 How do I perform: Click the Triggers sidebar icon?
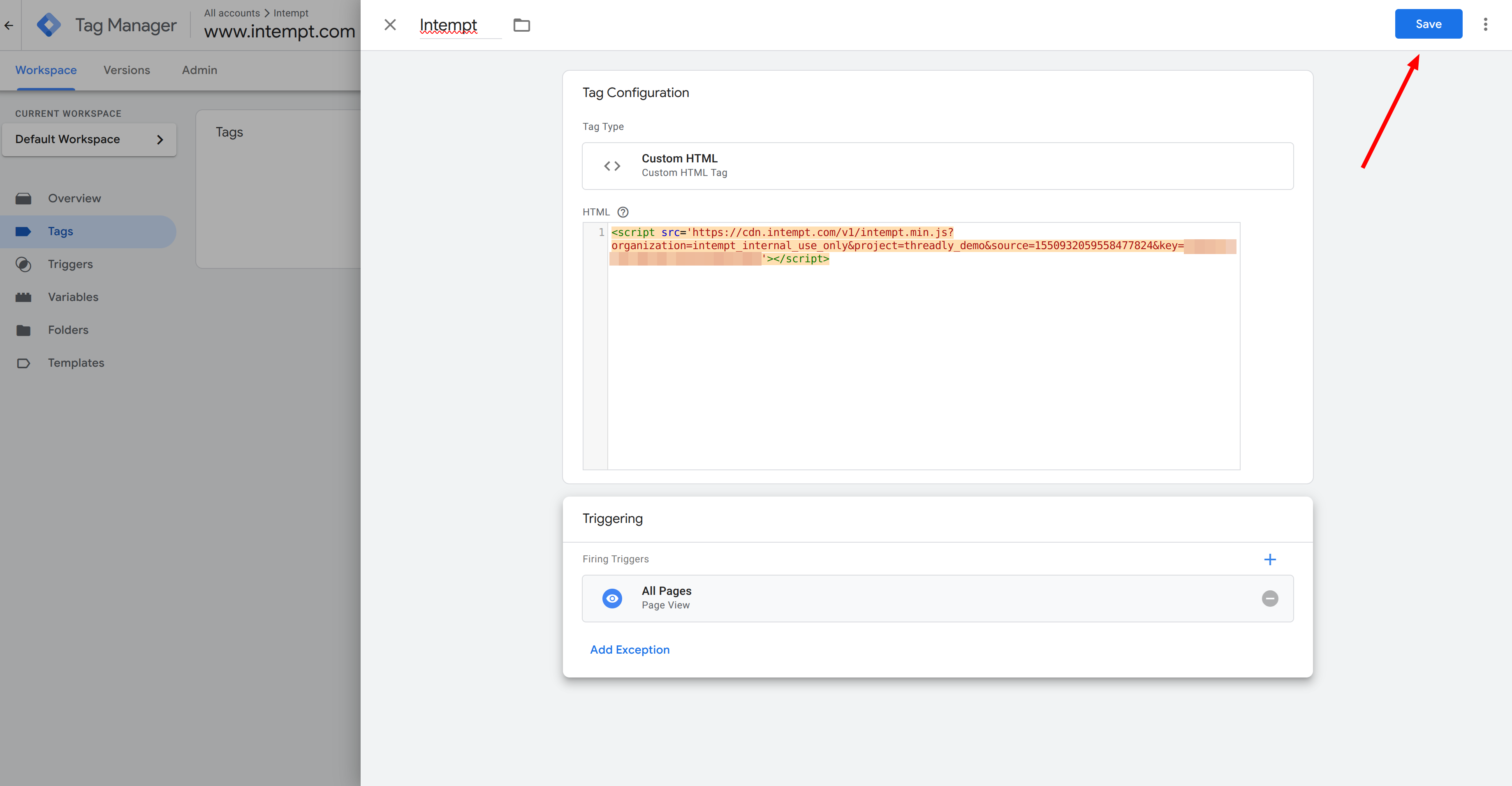tap(23, 264)
